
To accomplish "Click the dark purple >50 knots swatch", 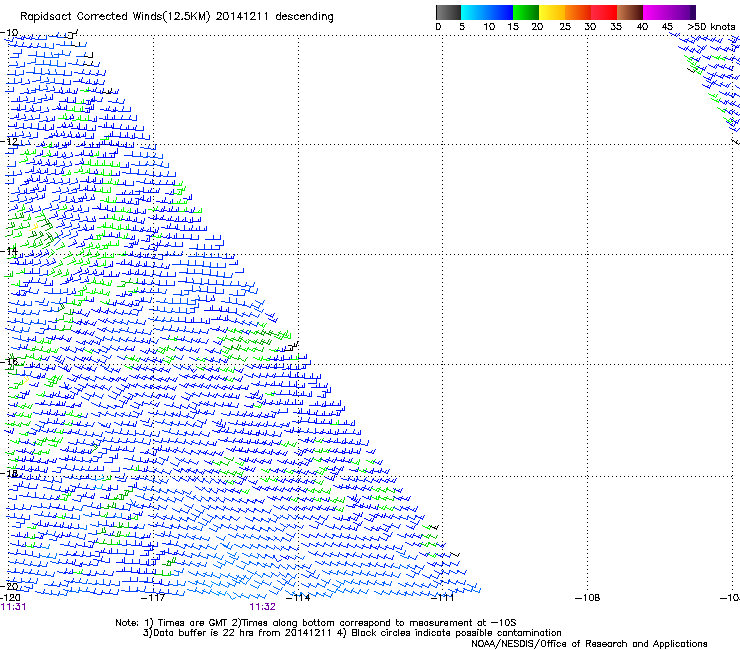I will 692,12.
